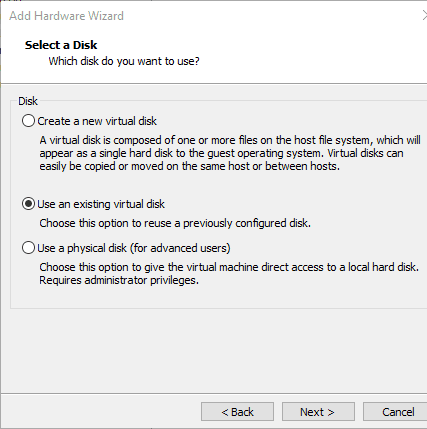
Task: Click the 'Use an existing virtual disk' label text
Action: [101, 204]
